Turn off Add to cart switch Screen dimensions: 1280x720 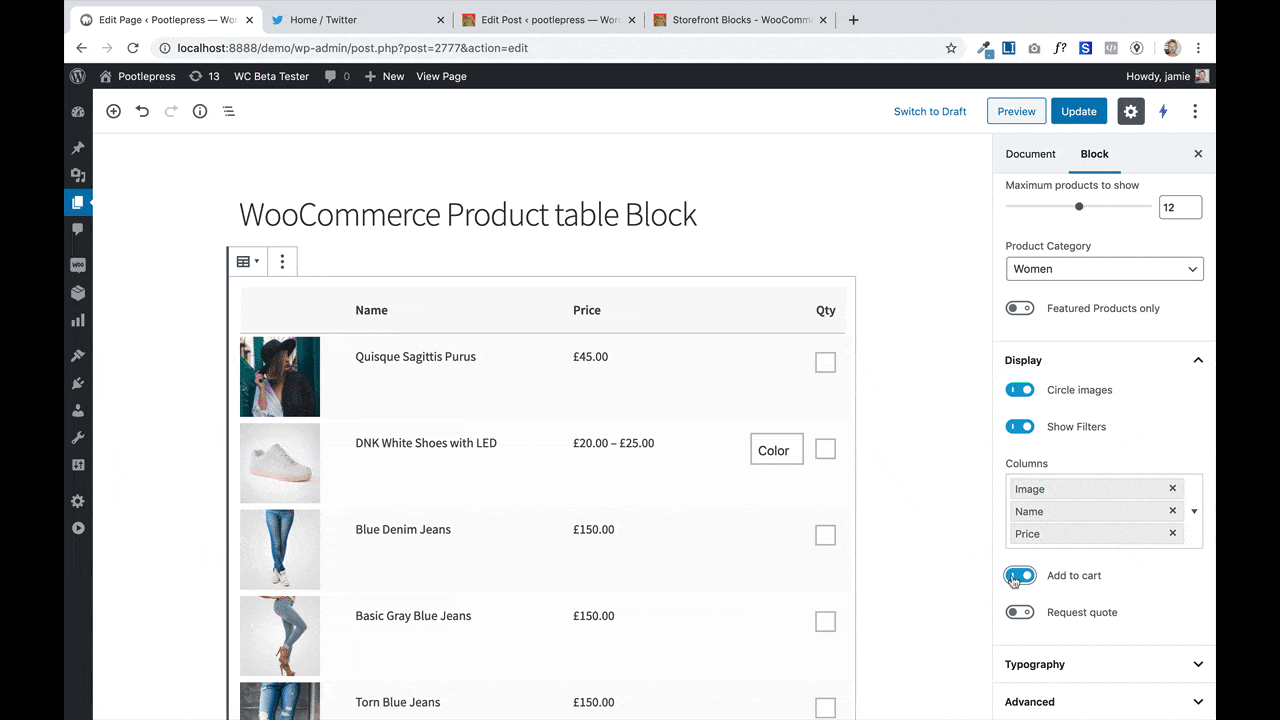tap(1020, 575)
